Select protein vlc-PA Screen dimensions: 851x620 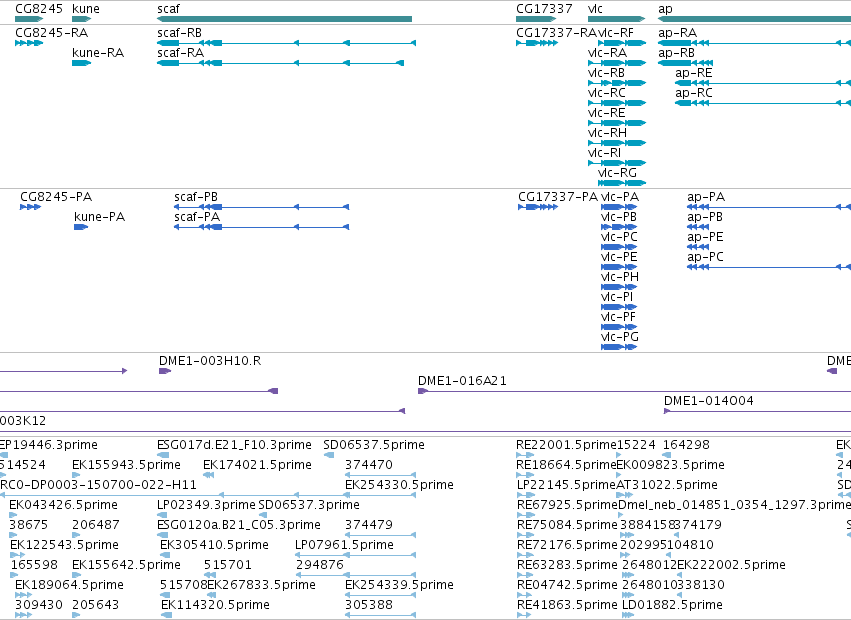(x=619, y=207)
